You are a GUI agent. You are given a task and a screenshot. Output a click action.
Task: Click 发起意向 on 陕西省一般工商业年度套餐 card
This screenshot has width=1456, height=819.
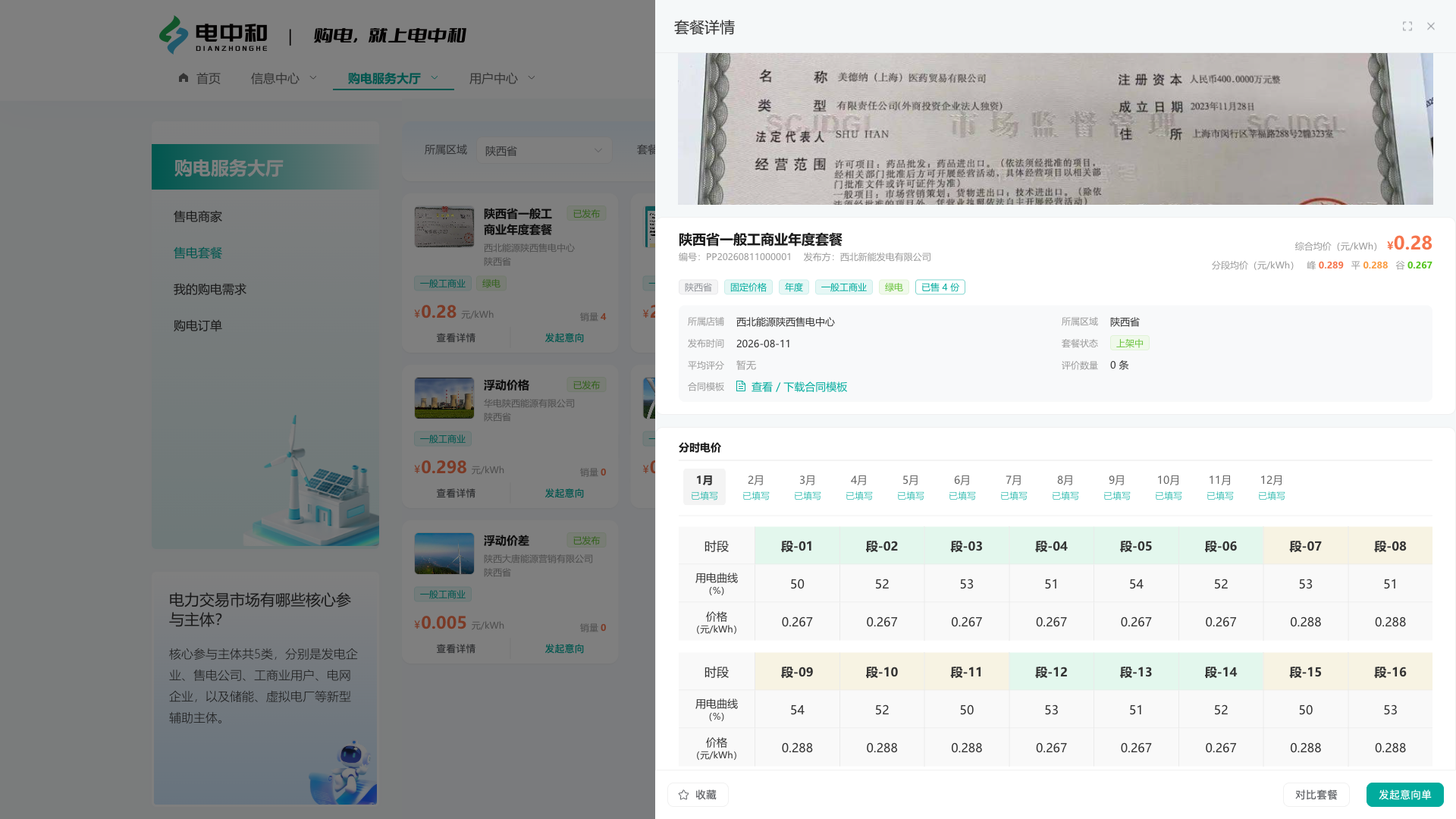tap(564, 338)
